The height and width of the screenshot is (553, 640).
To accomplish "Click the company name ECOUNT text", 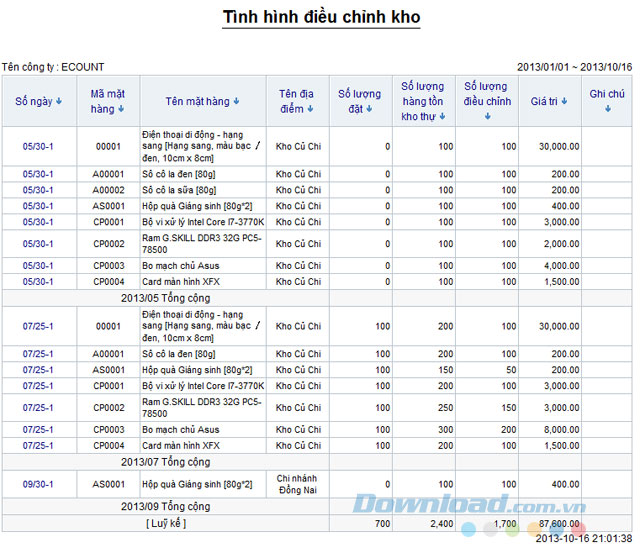I will [83, 67].
